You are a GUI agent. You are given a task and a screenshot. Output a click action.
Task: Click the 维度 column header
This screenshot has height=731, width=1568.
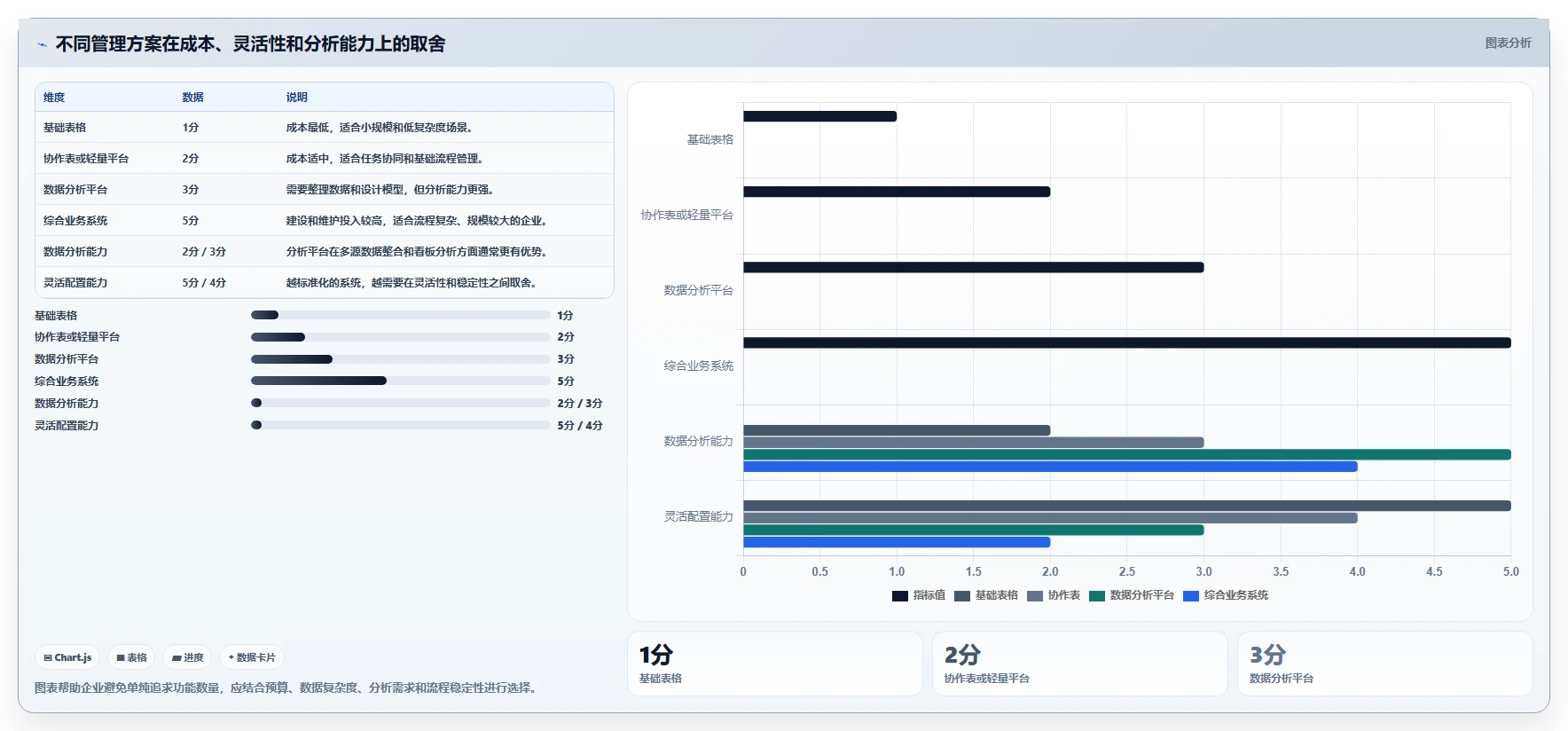(54, 97)
